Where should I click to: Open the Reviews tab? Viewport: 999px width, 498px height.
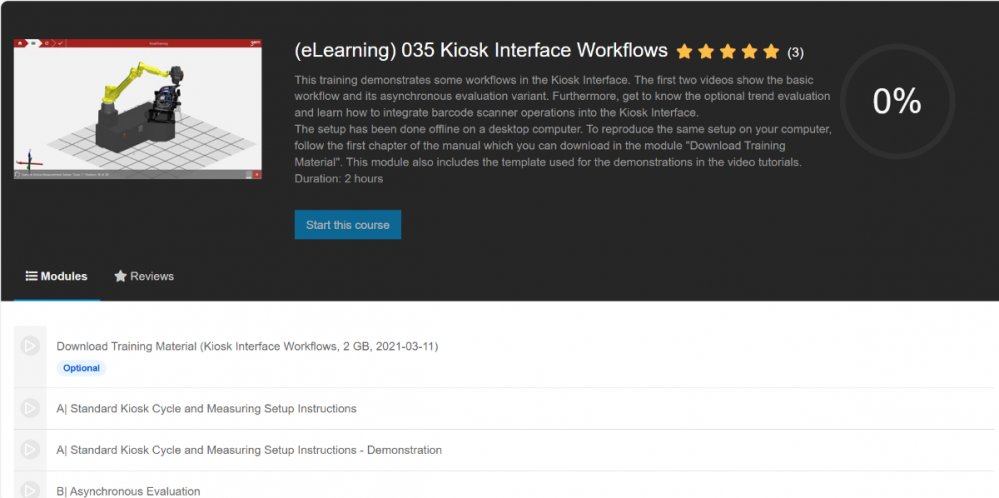[144, 276]
